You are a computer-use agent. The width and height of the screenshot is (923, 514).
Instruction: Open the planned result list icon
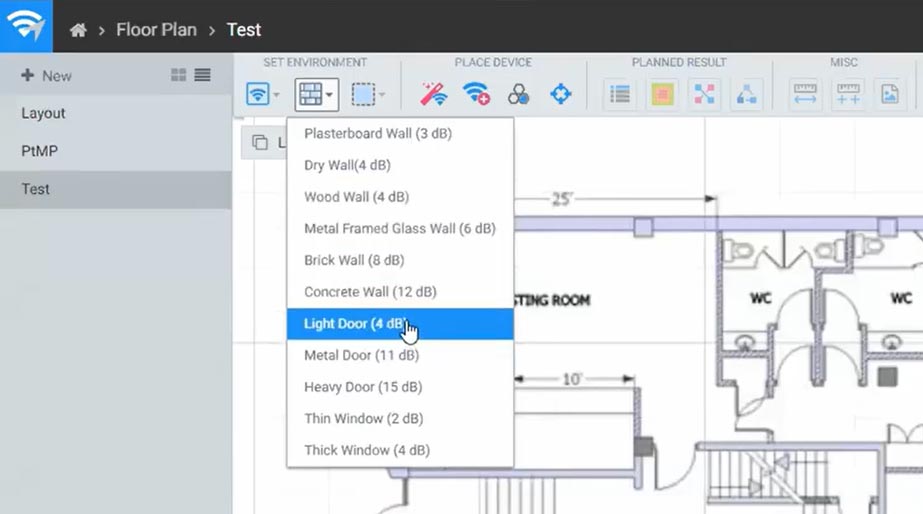[x=620, y=94]
